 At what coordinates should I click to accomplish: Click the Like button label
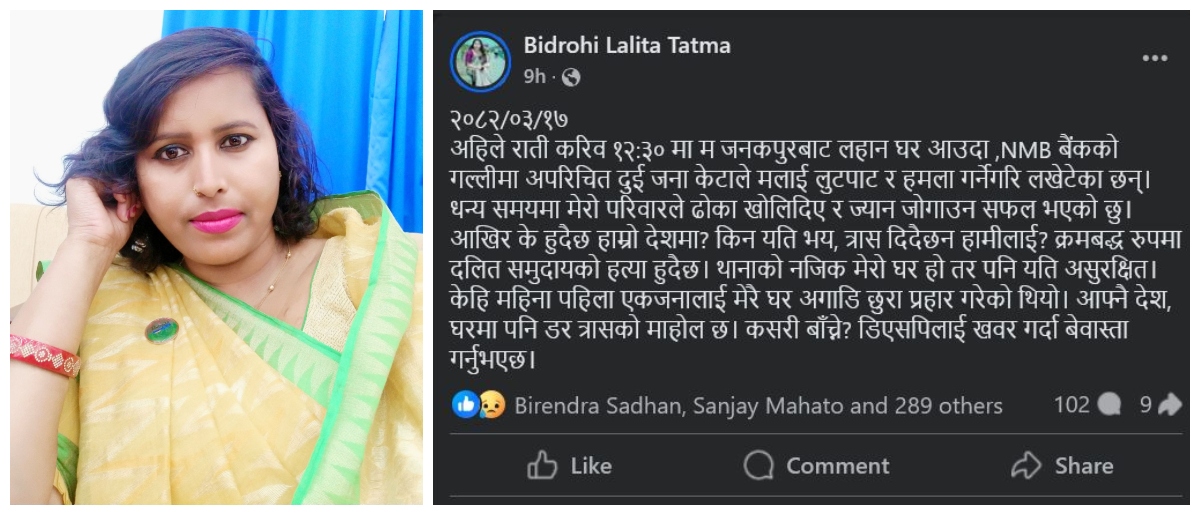[x=591, y=466]
